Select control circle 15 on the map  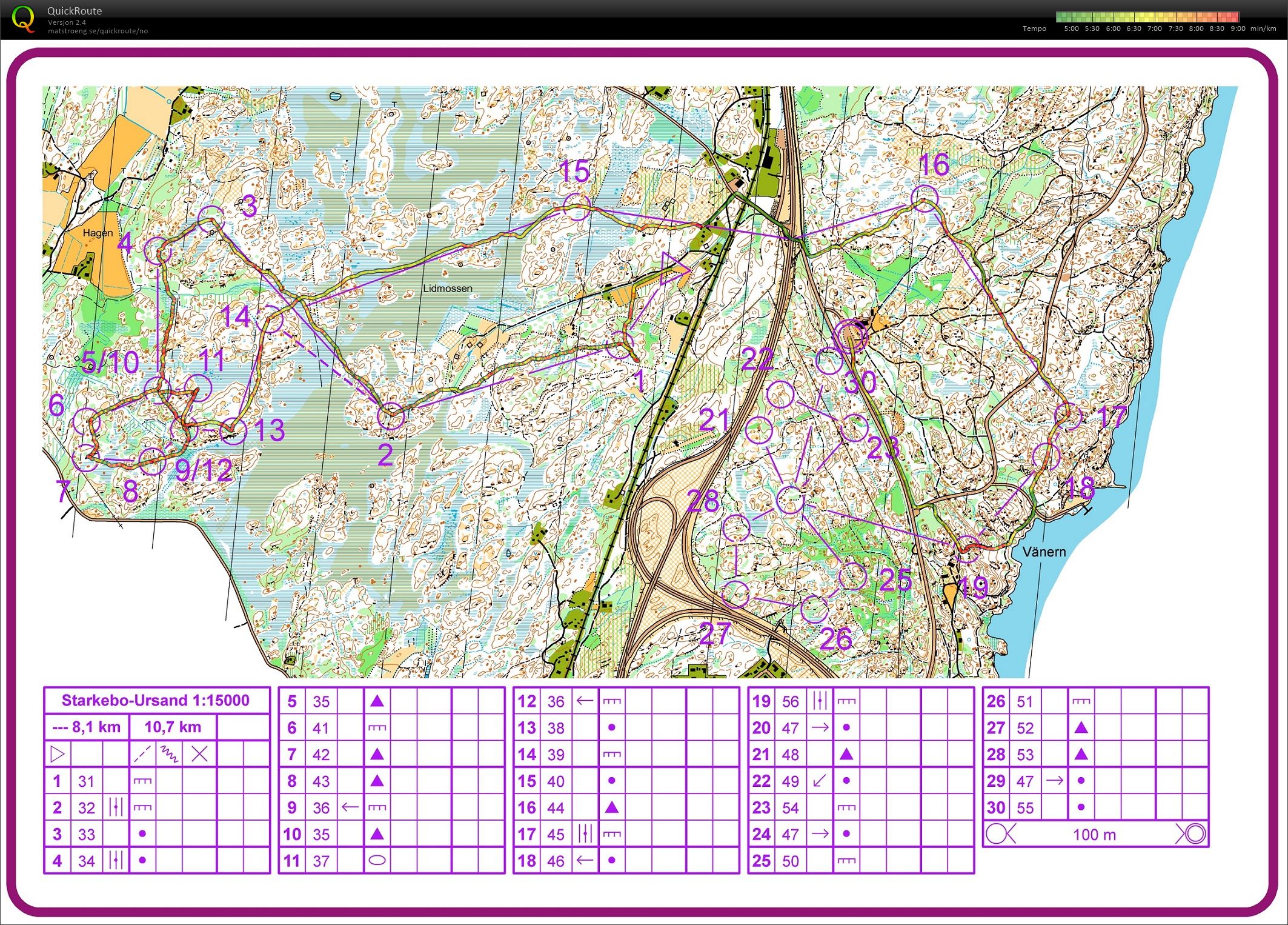[x=576, y=207]
